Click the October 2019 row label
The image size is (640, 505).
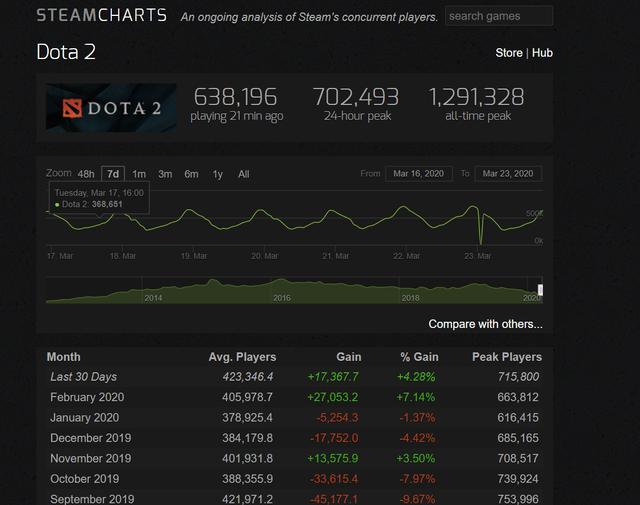click(84, 479)
